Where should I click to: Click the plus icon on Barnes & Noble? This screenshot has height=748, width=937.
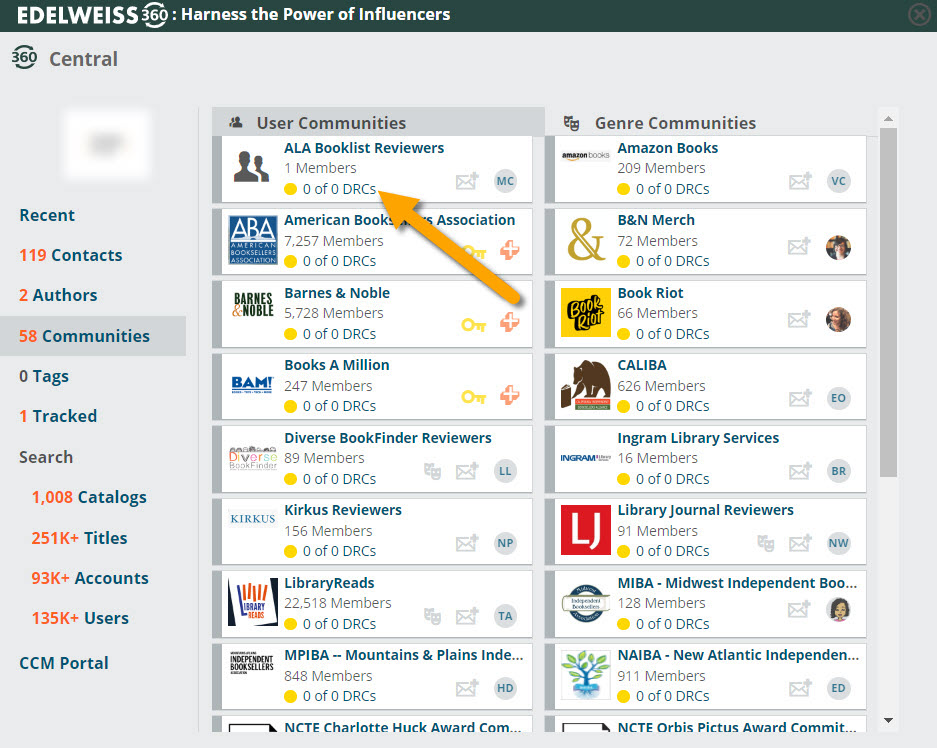click(x=509, y=323)
